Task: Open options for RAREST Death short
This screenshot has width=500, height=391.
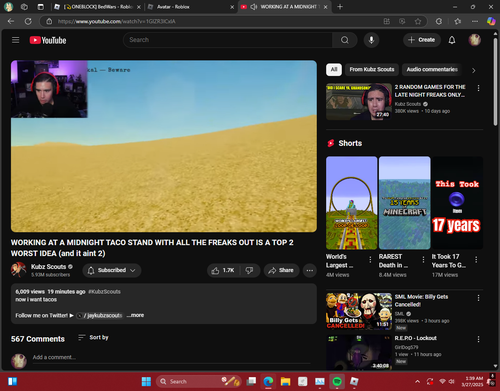Action: point(423,259)
